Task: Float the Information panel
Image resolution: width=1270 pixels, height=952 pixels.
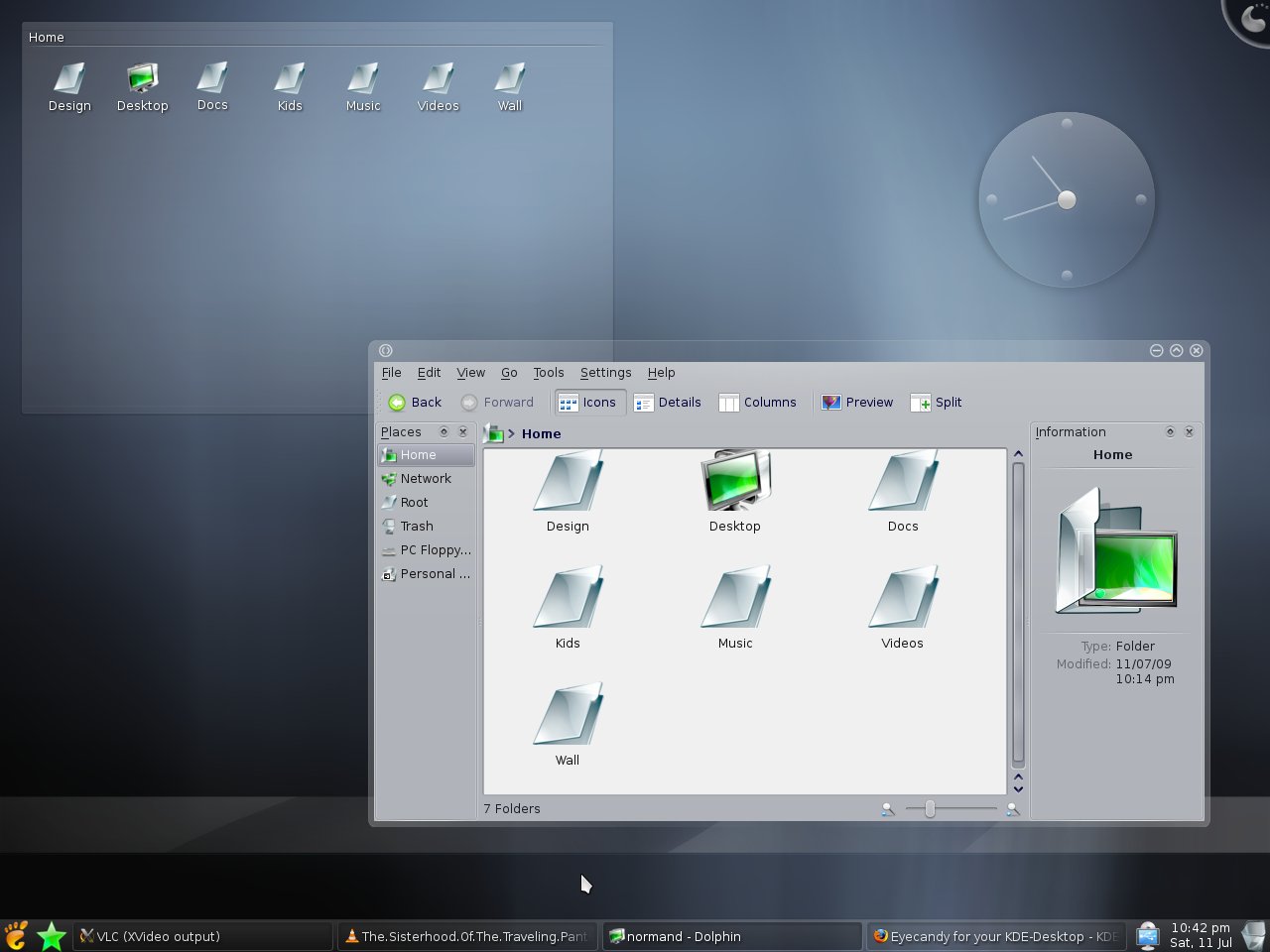Action: click(1170, 432)
